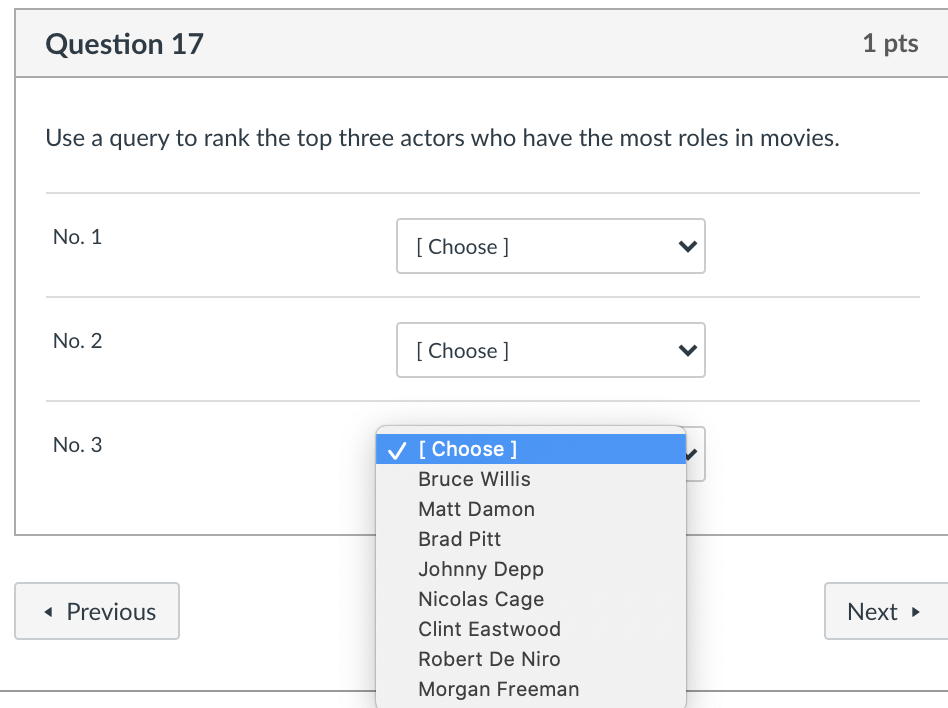Click the Question 17 heading
Viewport: 948px width, 708px height.
click(x=124, y=44)
